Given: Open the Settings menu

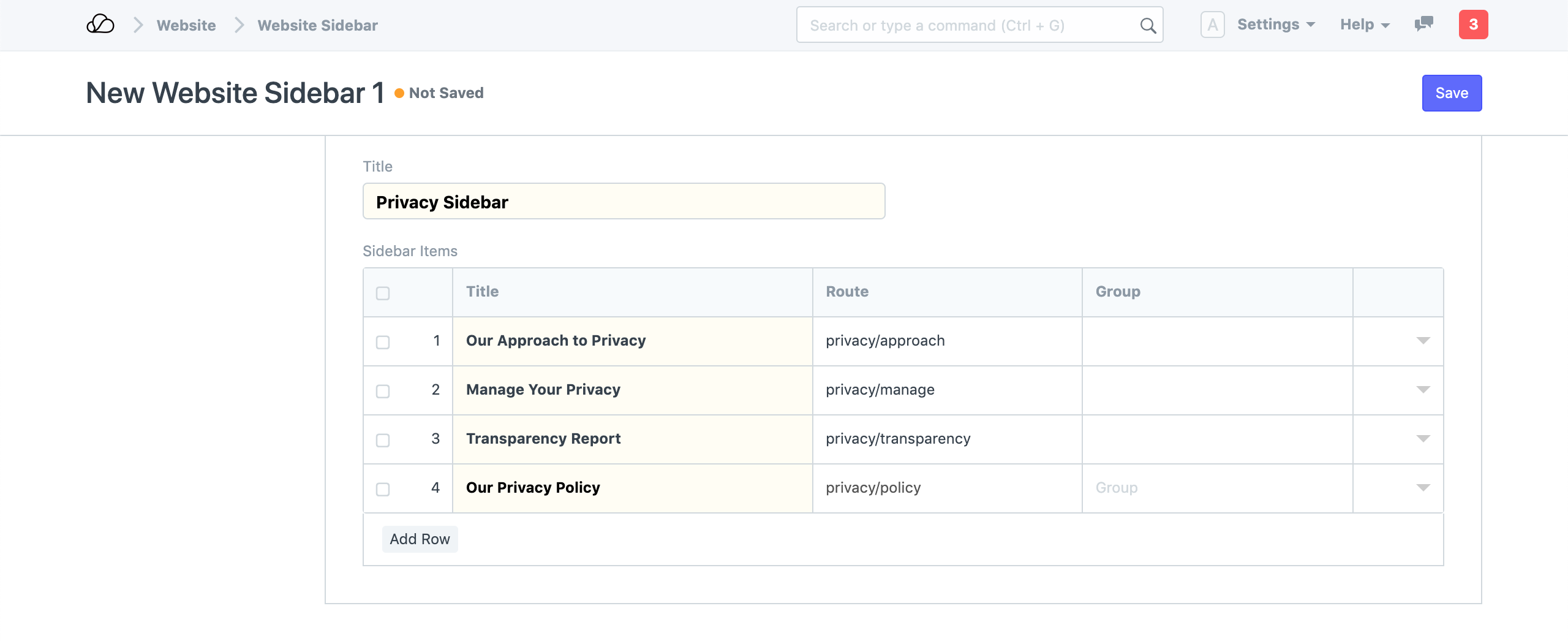Looking at the screenshot, I should point(1276,25).
